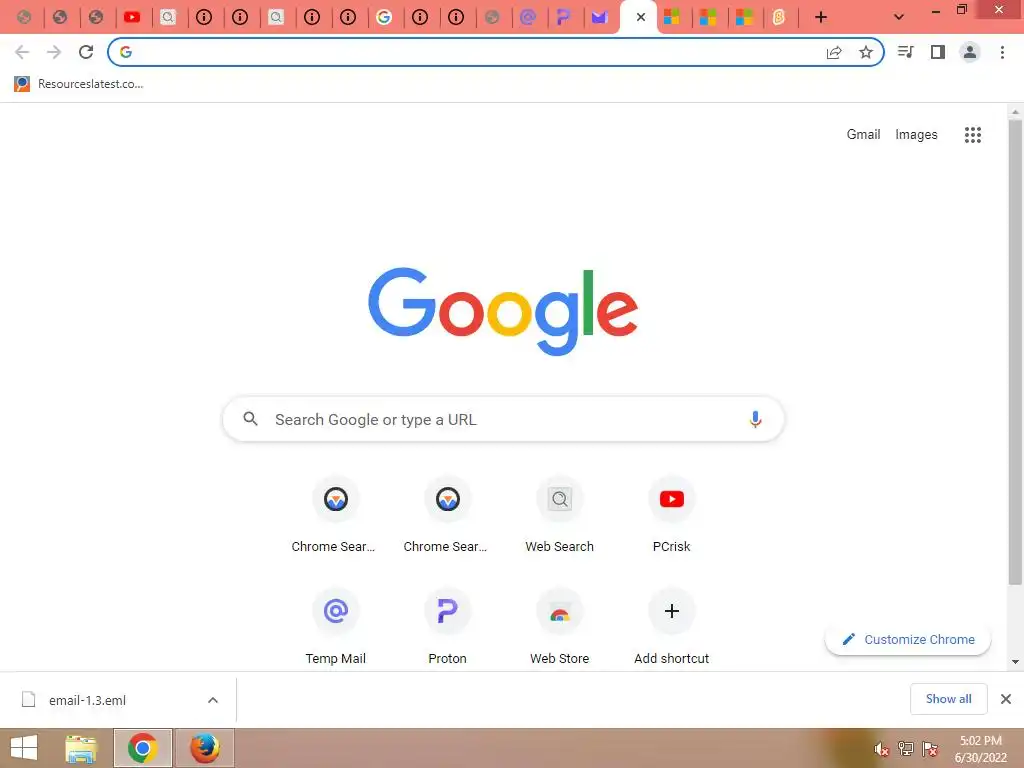This screenshot has width=1024, height=768.
Task: Bookmark this tab with star icon
Action: point(866,52)
